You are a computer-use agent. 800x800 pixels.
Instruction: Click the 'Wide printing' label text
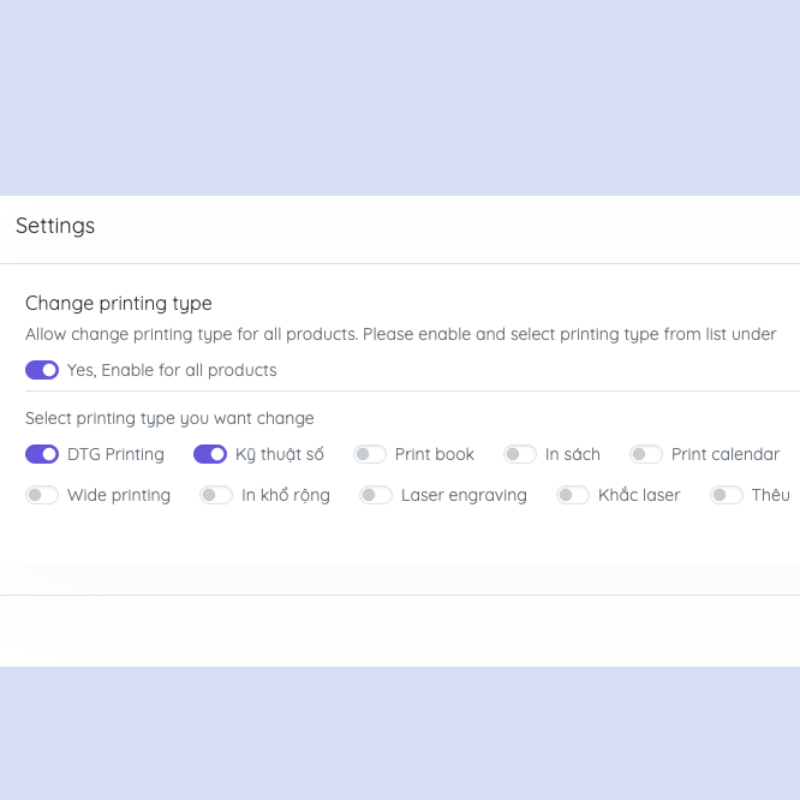tap(119, 495)
